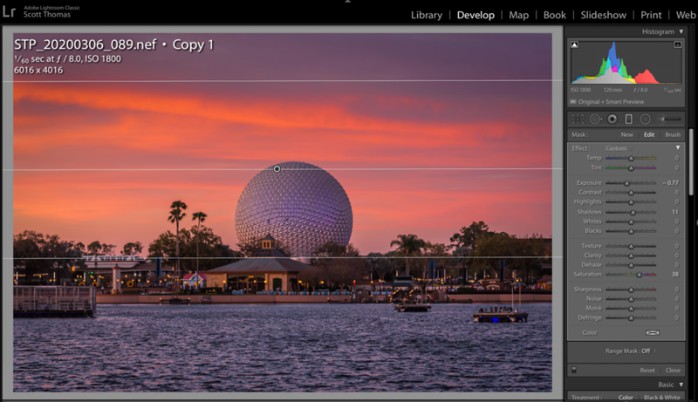This screenshot has height=402, width=698.
Task: Open the Effect preset Custom dropdown
Action: click(x=616, y=148)
